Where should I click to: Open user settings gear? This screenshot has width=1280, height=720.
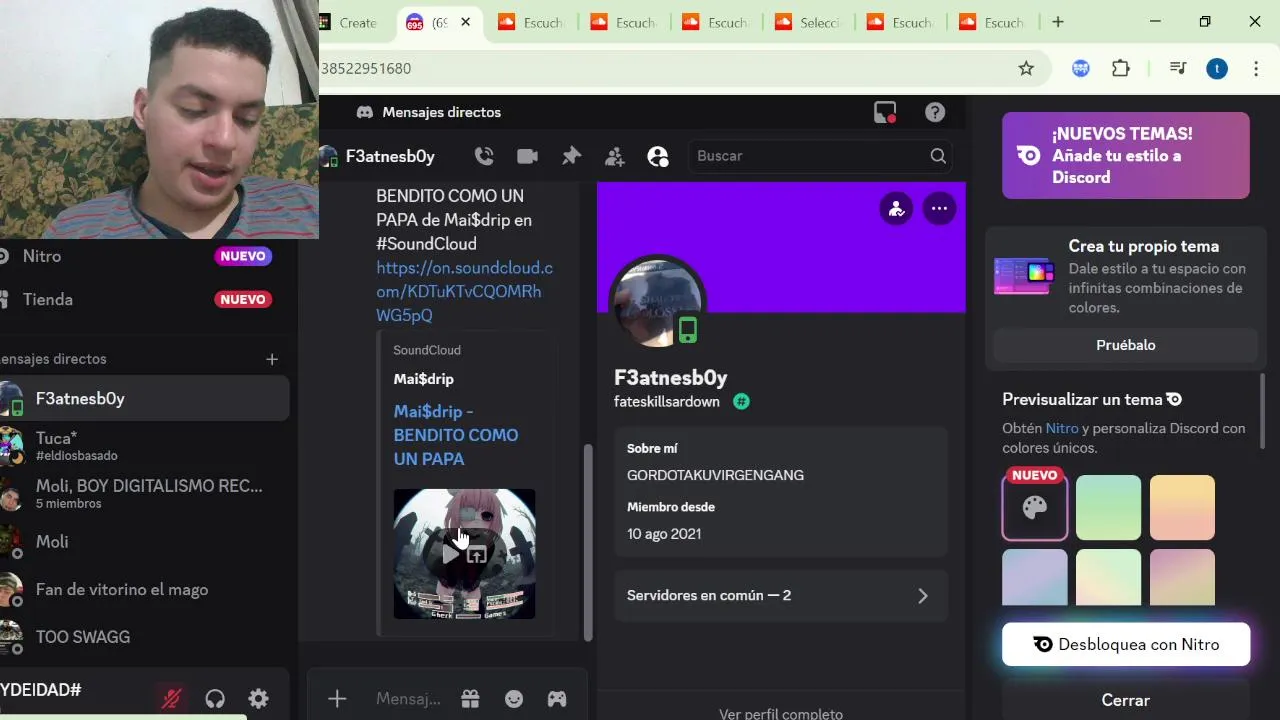pyautogui.click(x=259, y=699)
